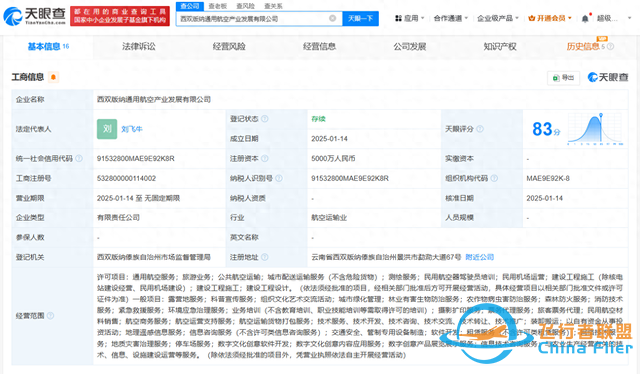Open legal representative 刘飞牛 link
The width and height of the screenshot is (640, 374).
coord(132,129)
